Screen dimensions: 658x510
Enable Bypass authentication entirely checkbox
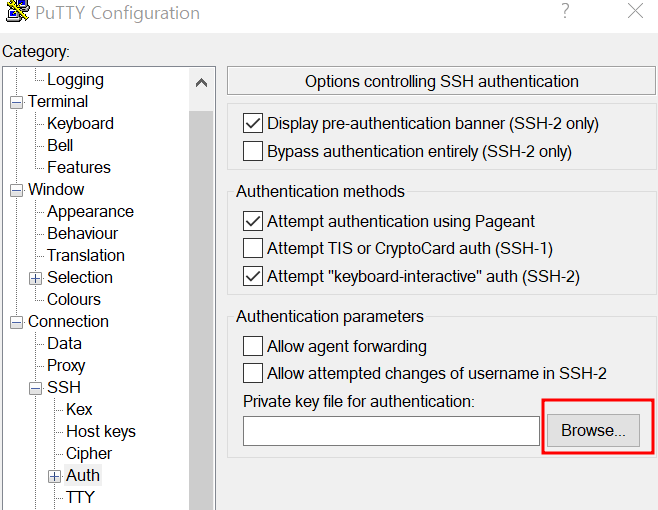[x=253, y=151]
